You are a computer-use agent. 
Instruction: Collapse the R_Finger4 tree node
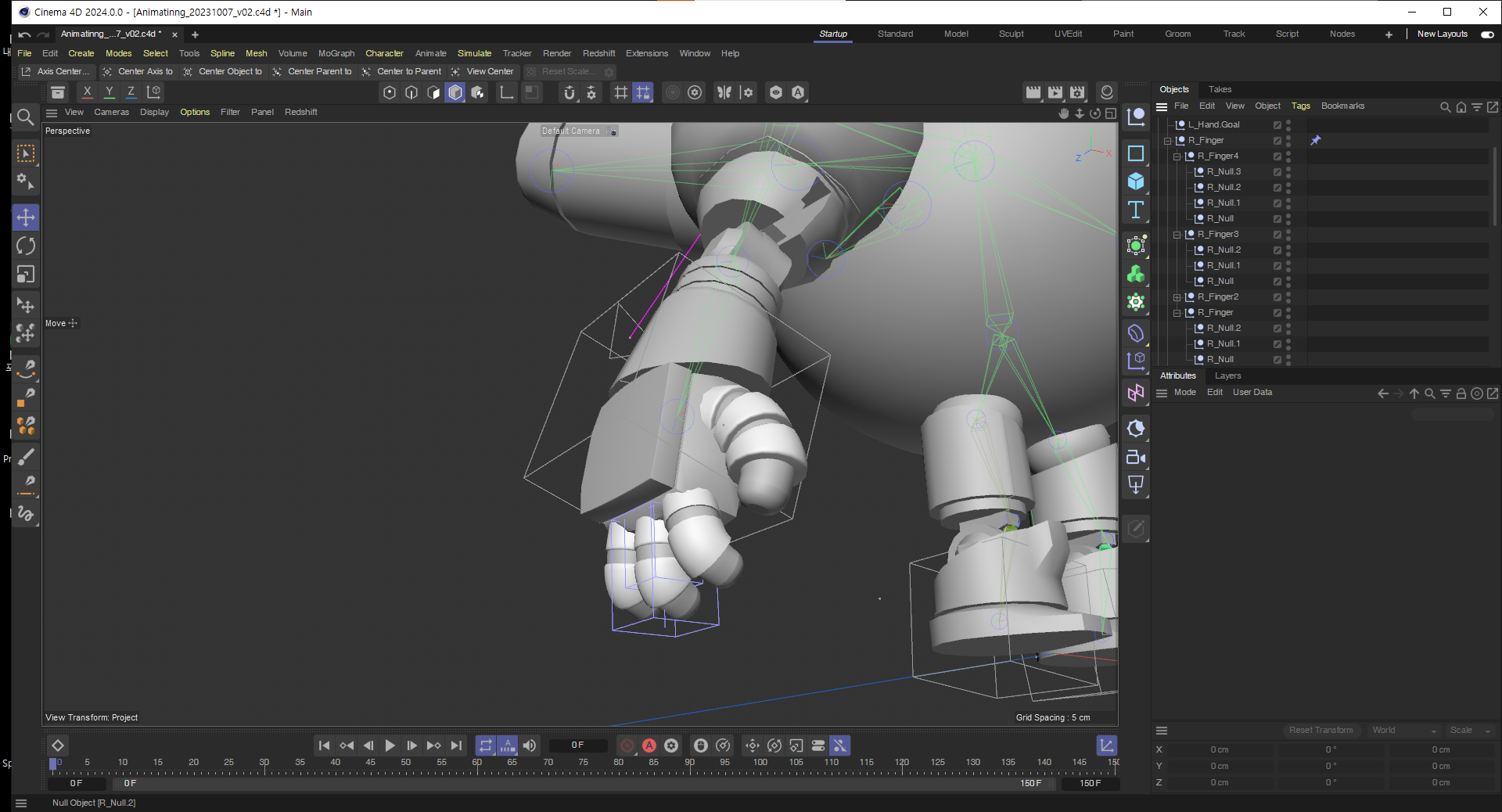point(1177,156)
